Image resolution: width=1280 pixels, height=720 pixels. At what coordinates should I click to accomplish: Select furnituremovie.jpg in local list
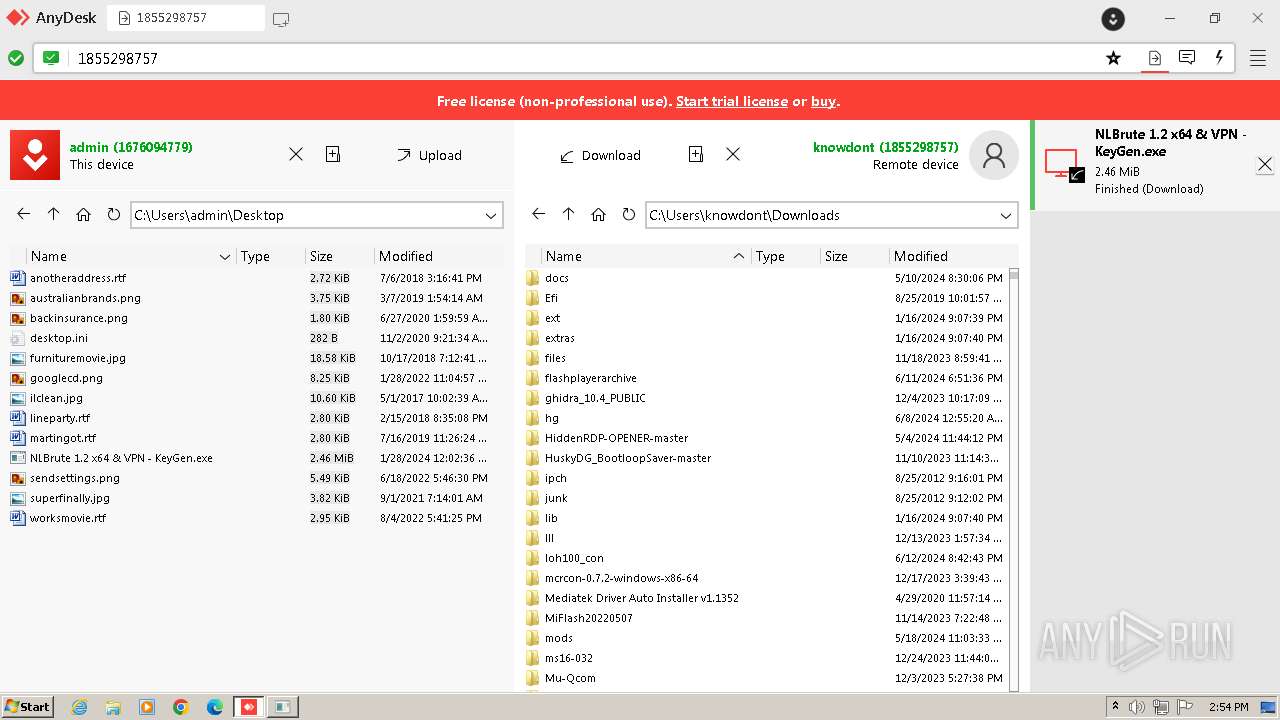click(x=255, y=358)
